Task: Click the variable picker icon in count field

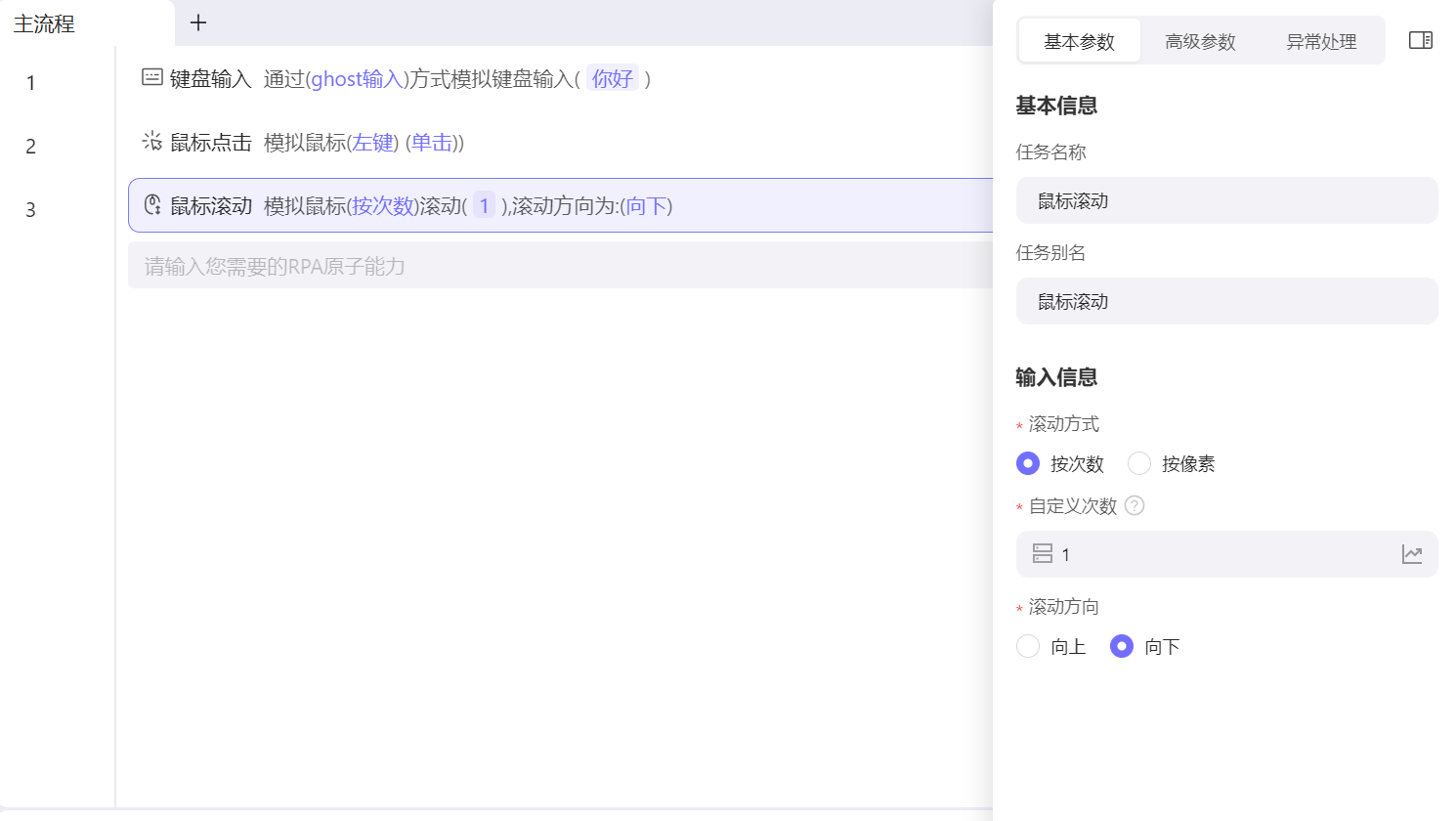Action: pos(1411,554)
